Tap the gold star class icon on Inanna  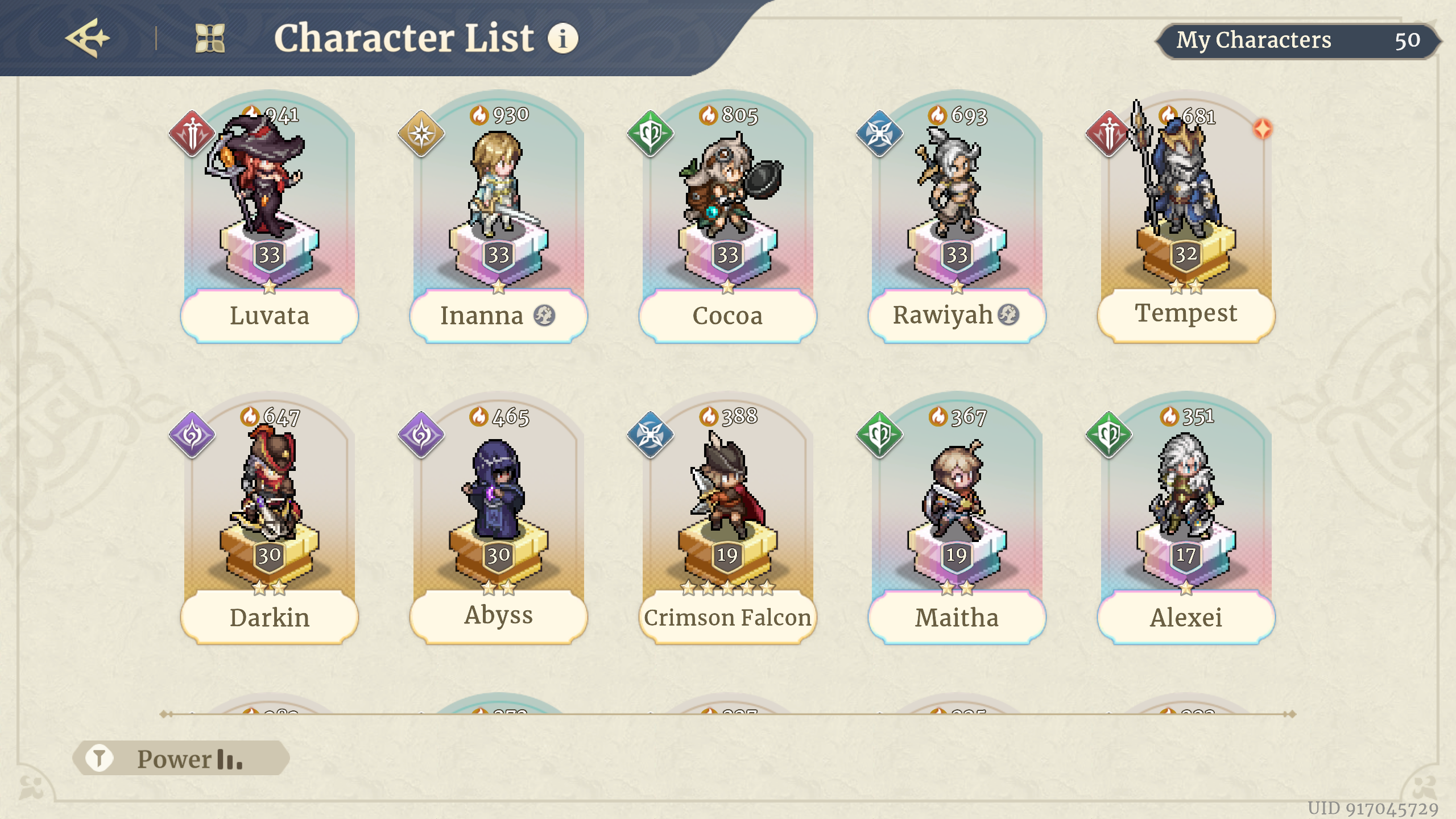pyautogui.click(x=421, y=134)
